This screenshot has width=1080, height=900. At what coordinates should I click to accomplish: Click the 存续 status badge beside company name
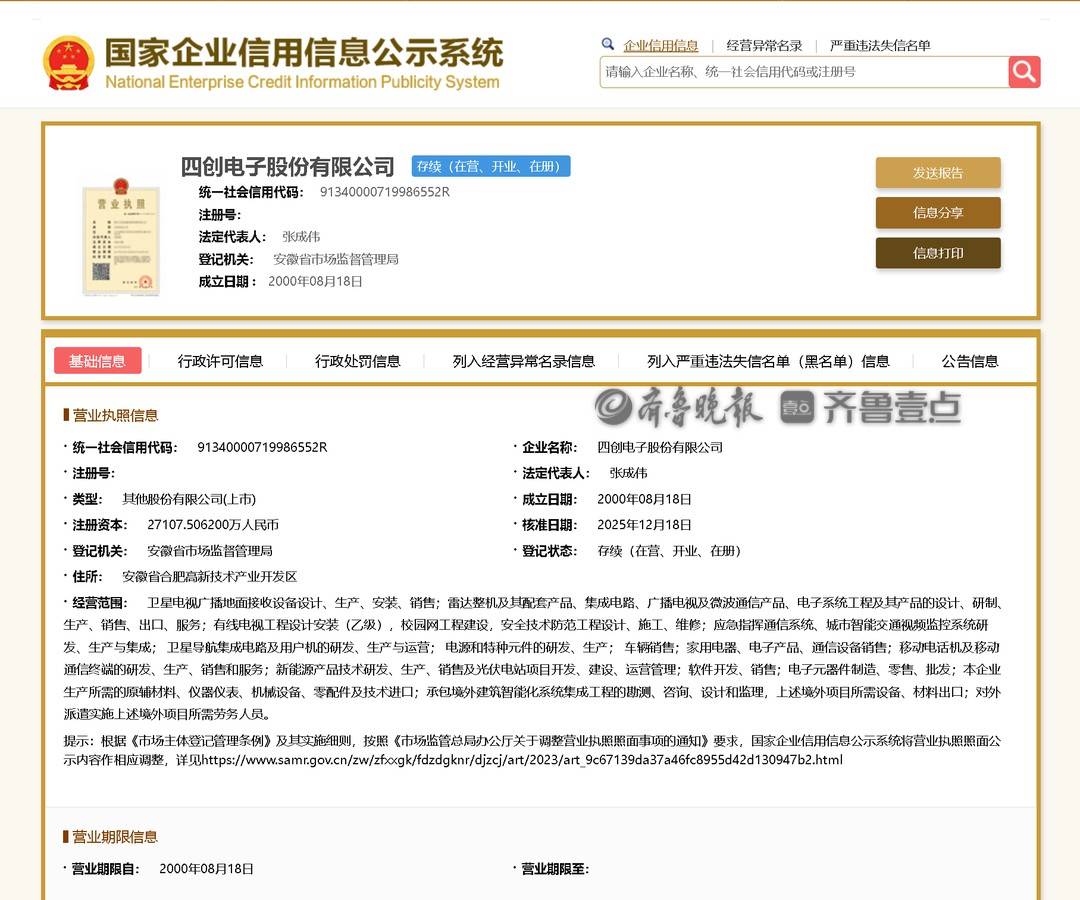point(492,166)
